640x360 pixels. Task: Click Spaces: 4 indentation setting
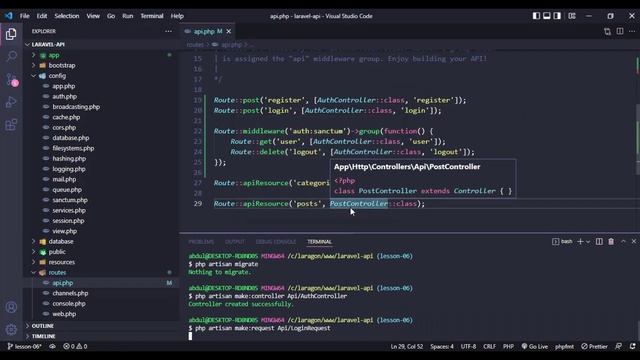click(442, 347)
